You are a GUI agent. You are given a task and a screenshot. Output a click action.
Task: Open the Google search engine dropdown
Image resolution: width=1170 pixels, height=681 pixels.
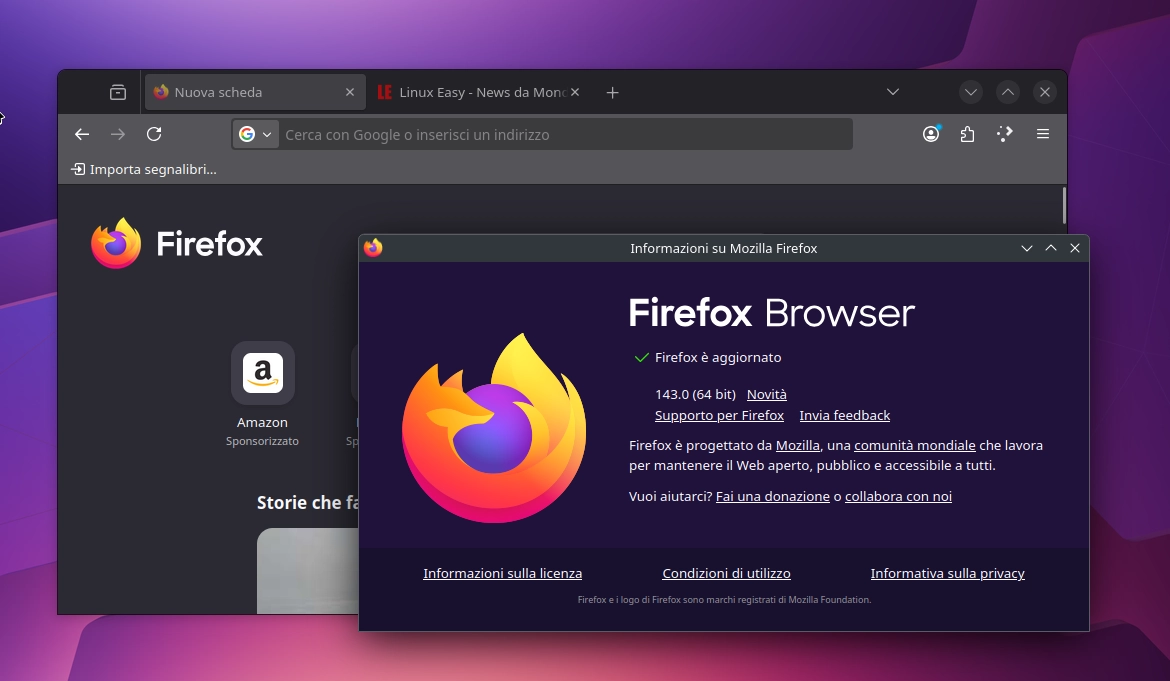[255, 133]
